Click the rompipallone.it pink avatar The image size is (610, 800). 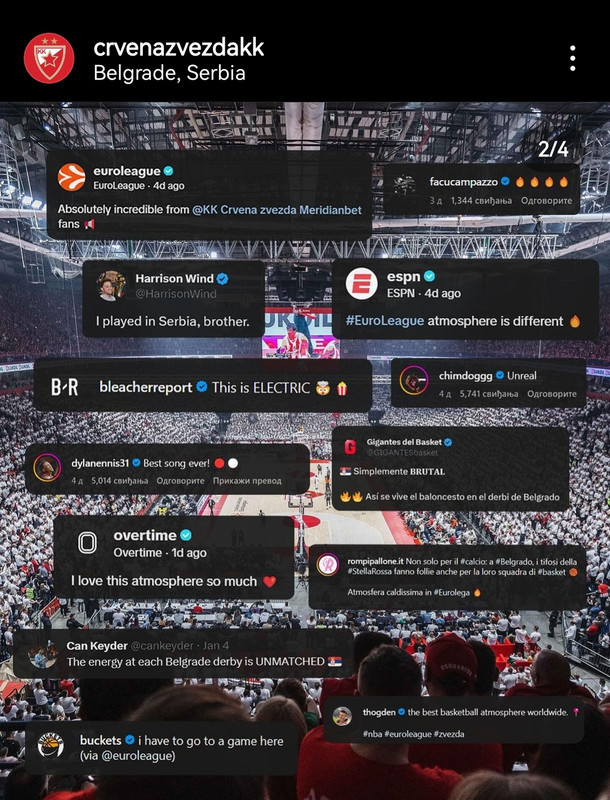coord(328,565)
